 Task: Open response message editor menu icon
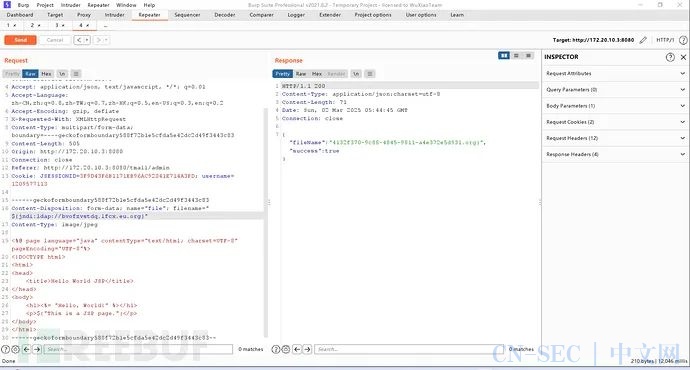[370, 74]
